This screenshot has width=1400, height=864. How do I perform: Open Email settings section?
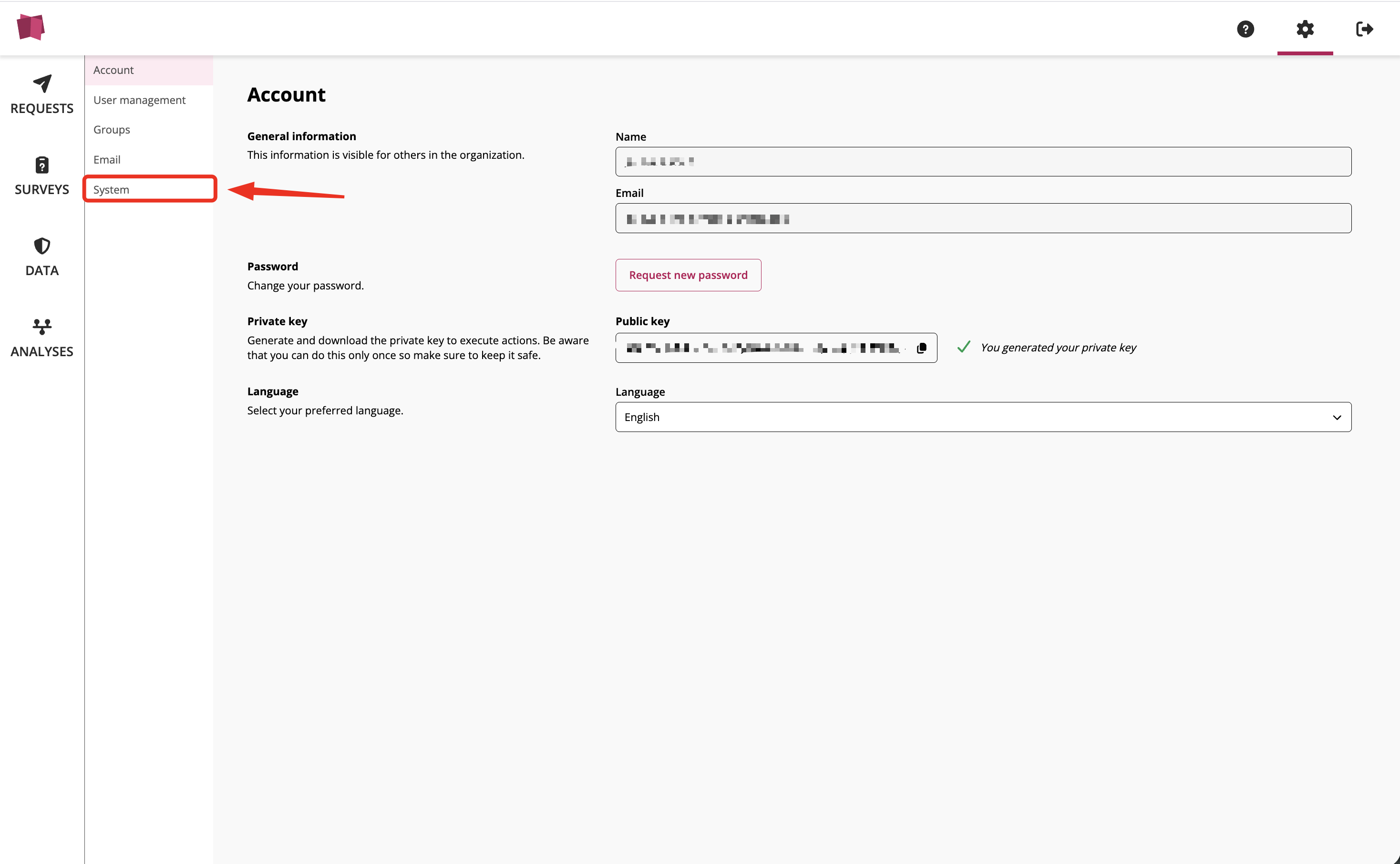tap(107, 159)
